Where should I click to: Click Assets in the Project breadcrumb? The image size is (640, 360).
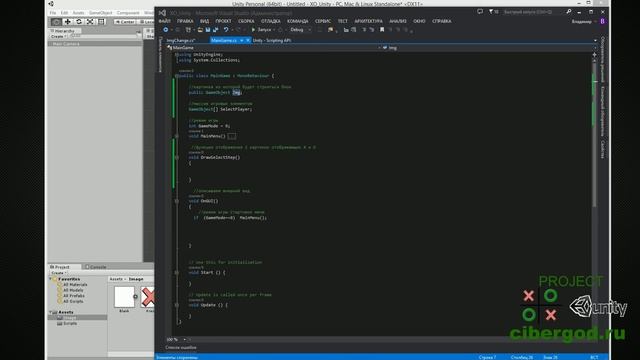coord(116,279)
